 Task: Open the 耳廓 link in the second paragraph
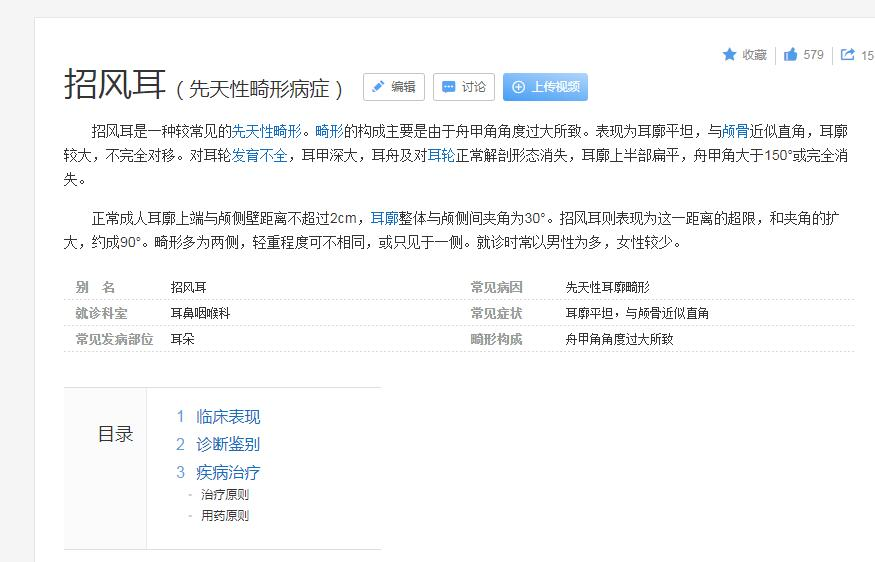[x=384, y=218]
